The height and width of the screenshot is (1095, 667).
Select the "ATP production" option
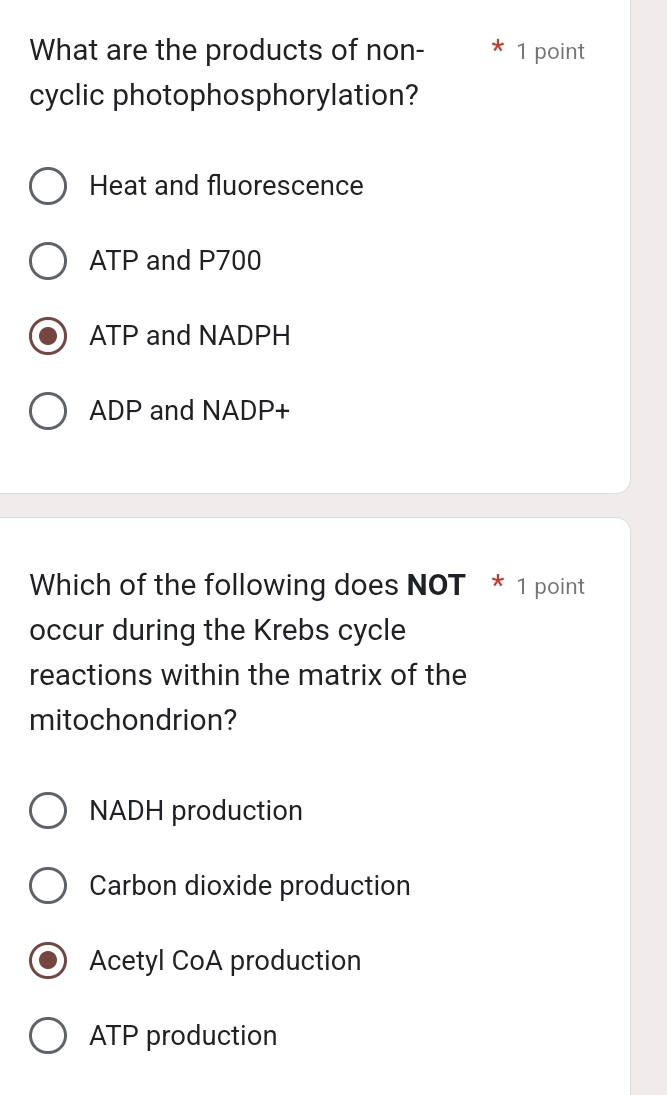pyautogui.click(x=48, y=1035)
